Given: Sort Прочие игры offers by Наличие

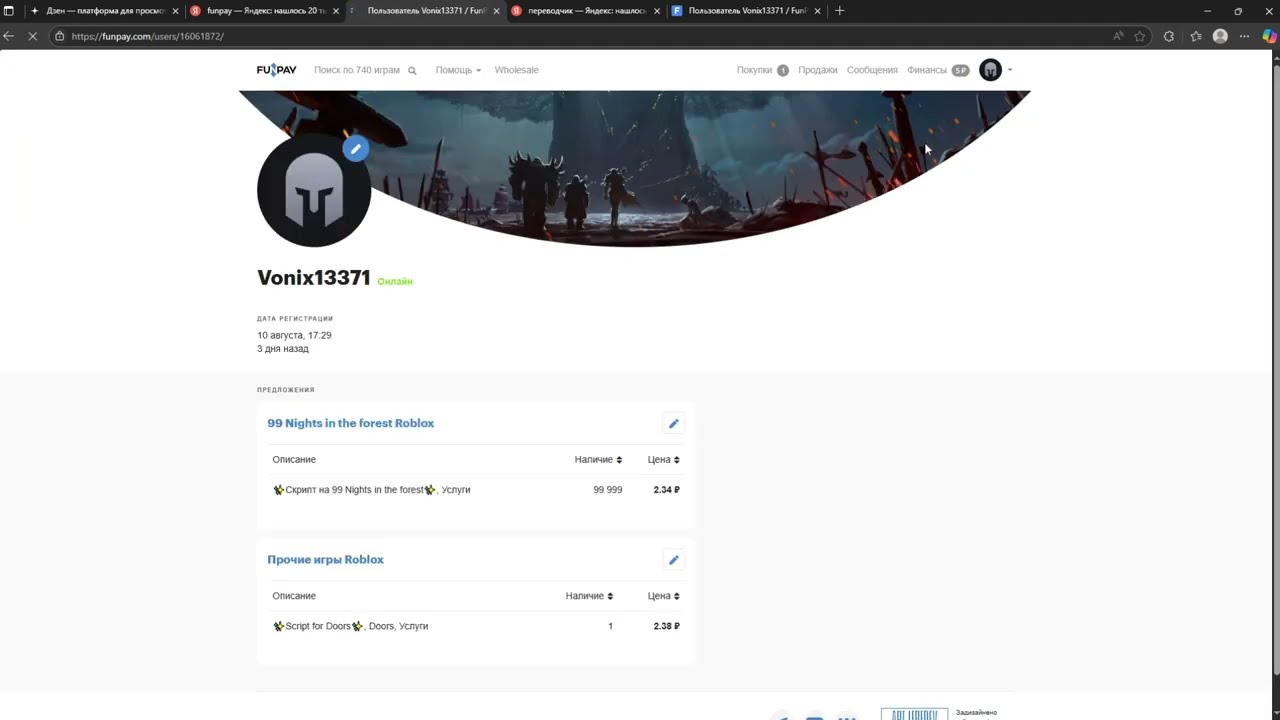Looking at the screenshot, I should [x=589, y=596].
